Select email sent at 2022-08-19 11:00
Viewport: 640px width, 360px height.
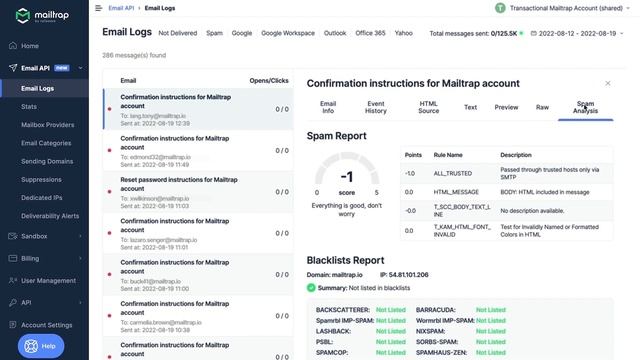(x=198, y=274)
